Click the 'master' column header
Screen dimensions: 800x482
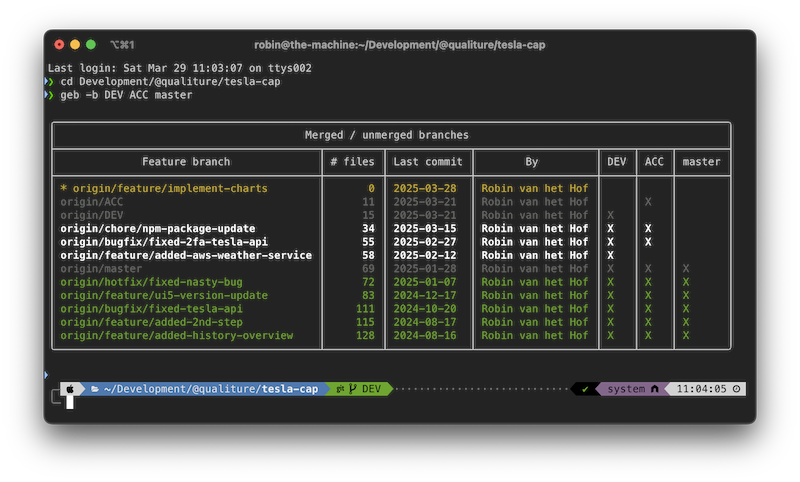tap(702, 162)
